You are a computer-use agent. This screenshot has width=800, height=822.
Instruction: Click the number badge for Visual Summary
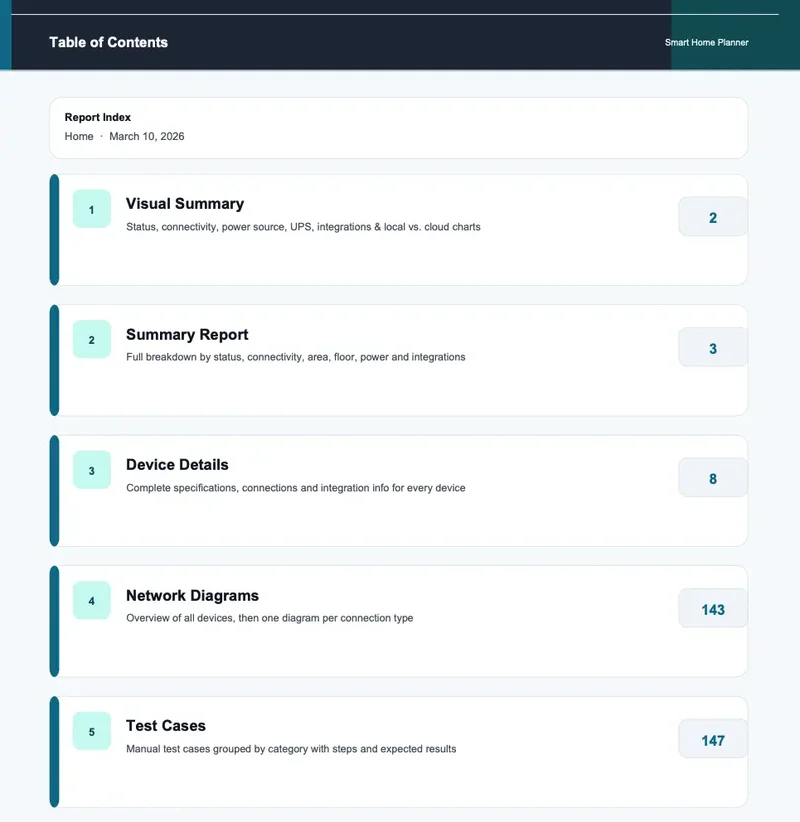(91, 209)
